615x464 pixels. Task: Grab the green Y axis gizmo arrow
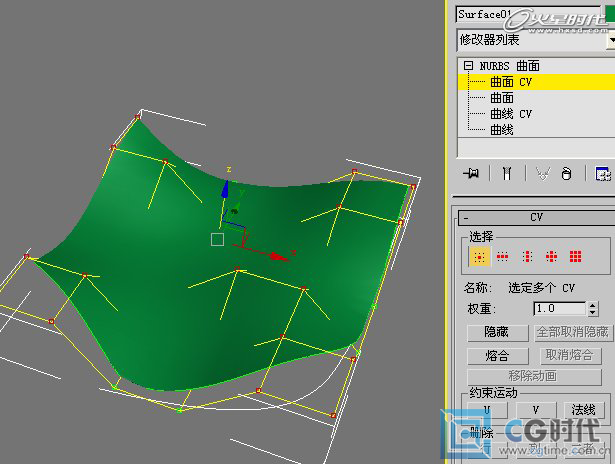pos(235,209)
